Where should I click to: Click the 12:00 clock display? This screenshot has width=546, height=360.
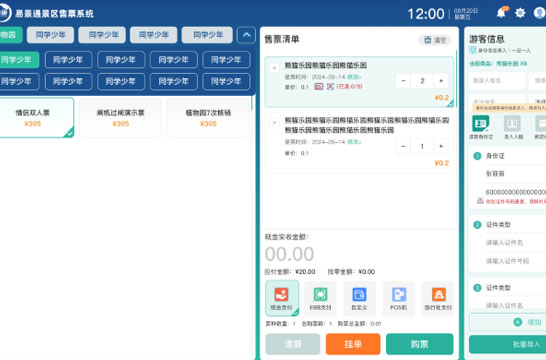coord(426,14)
